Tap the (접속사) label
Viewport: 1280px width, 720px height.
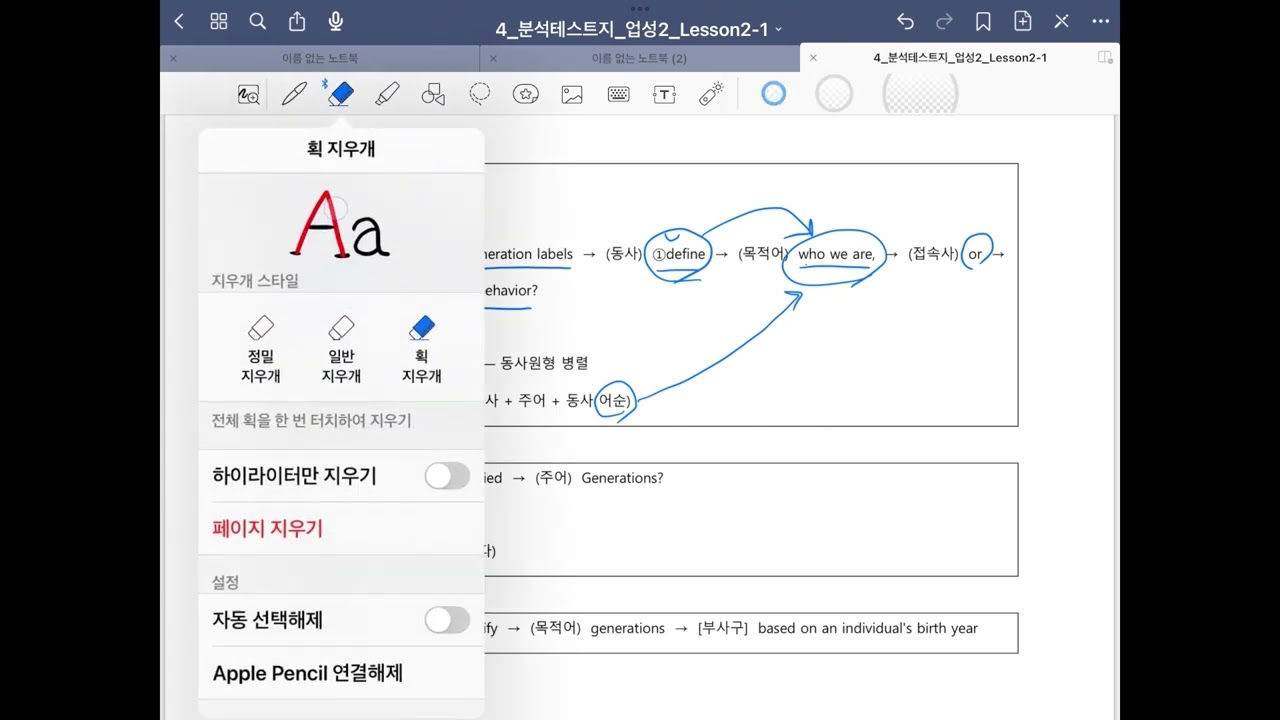pyautogui.click(x=933, y=254)
